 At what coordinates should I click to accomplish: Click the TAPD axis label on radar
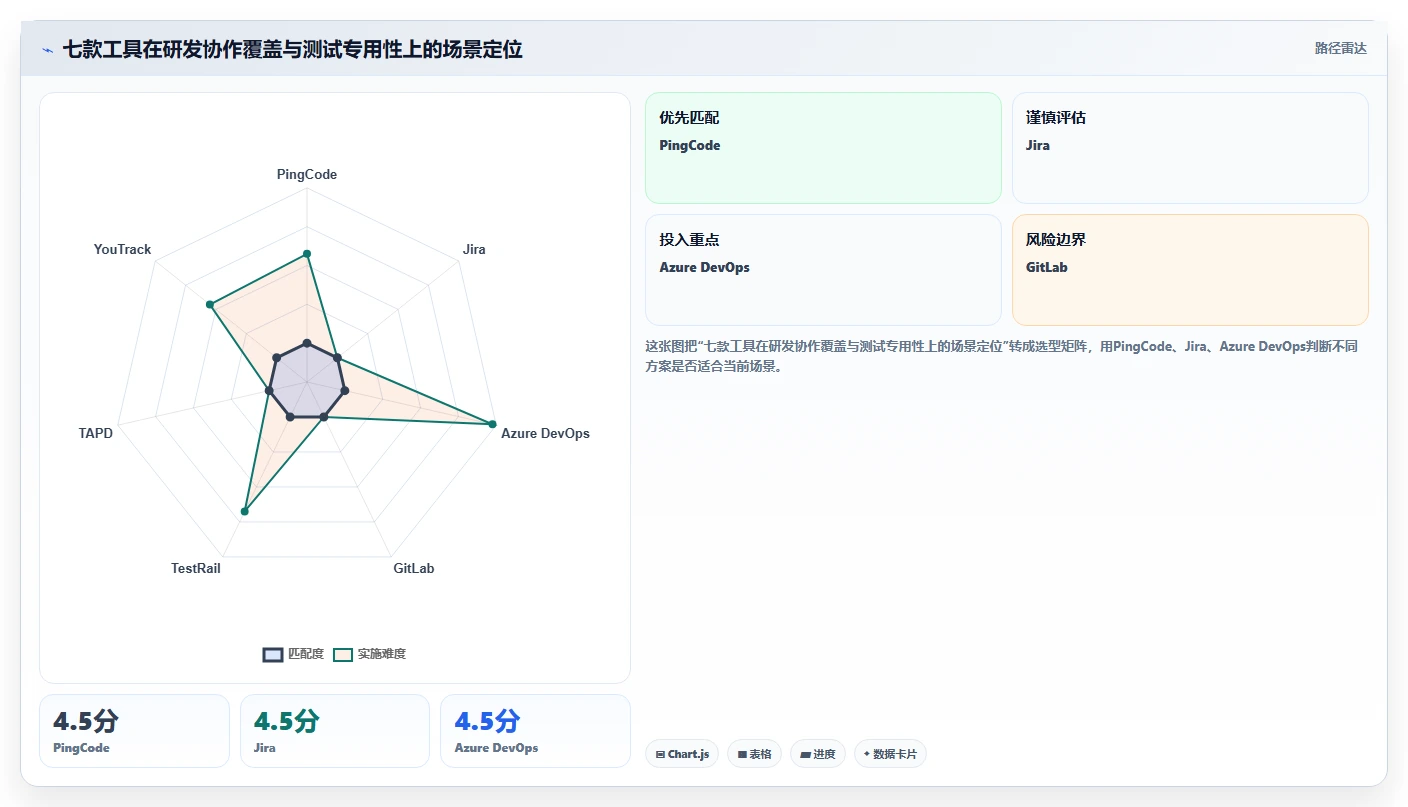(96, 433)
